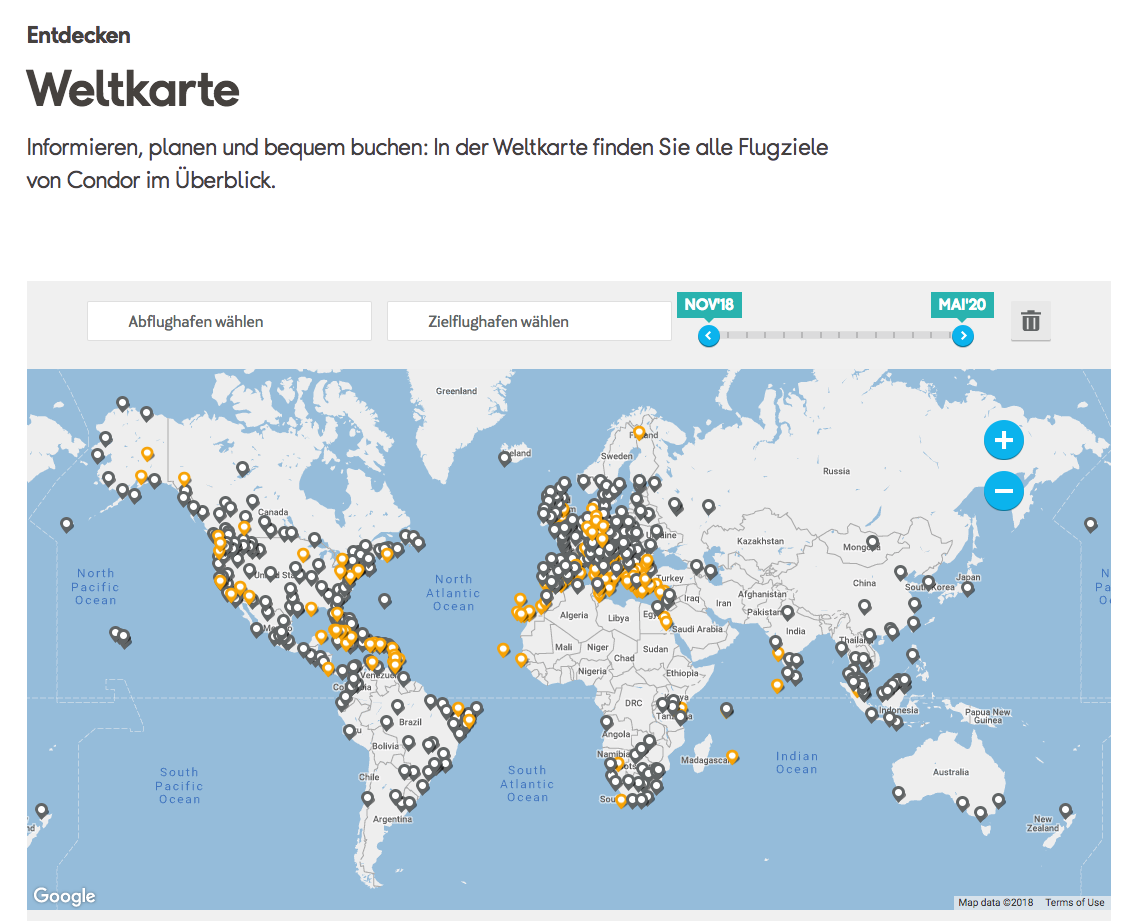This screenshot has width=1123, height=921.
Task: Click the left chevron on the date slider
Action: pyautogui.click(x=708, y=337)
